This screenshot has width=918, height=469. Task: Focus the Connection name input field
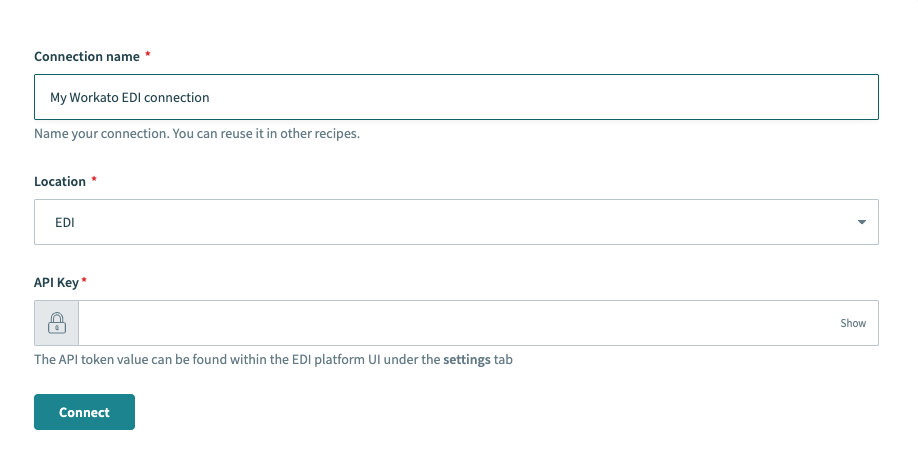coord(455,97)
